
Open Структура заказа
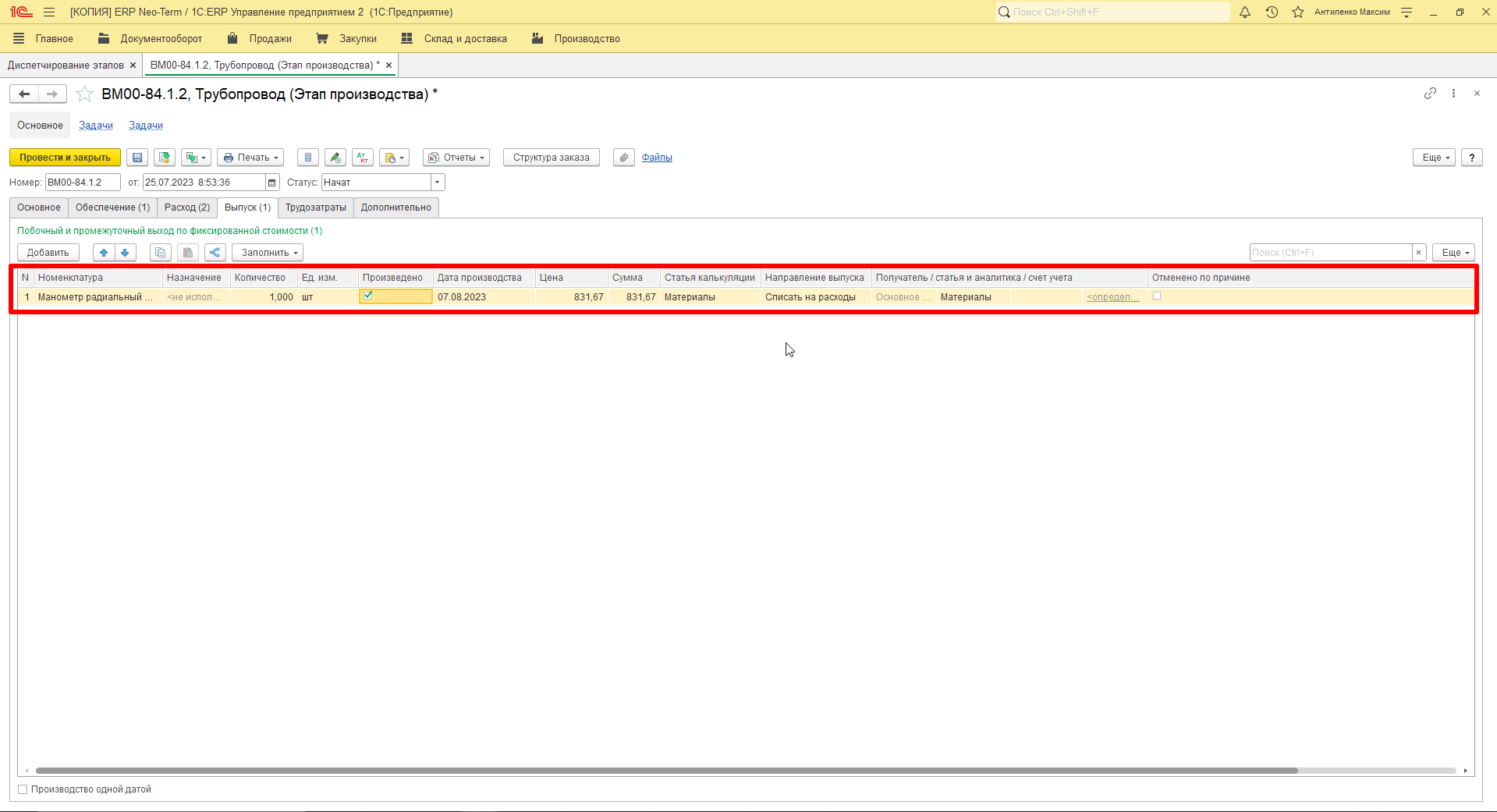(552, 158)
